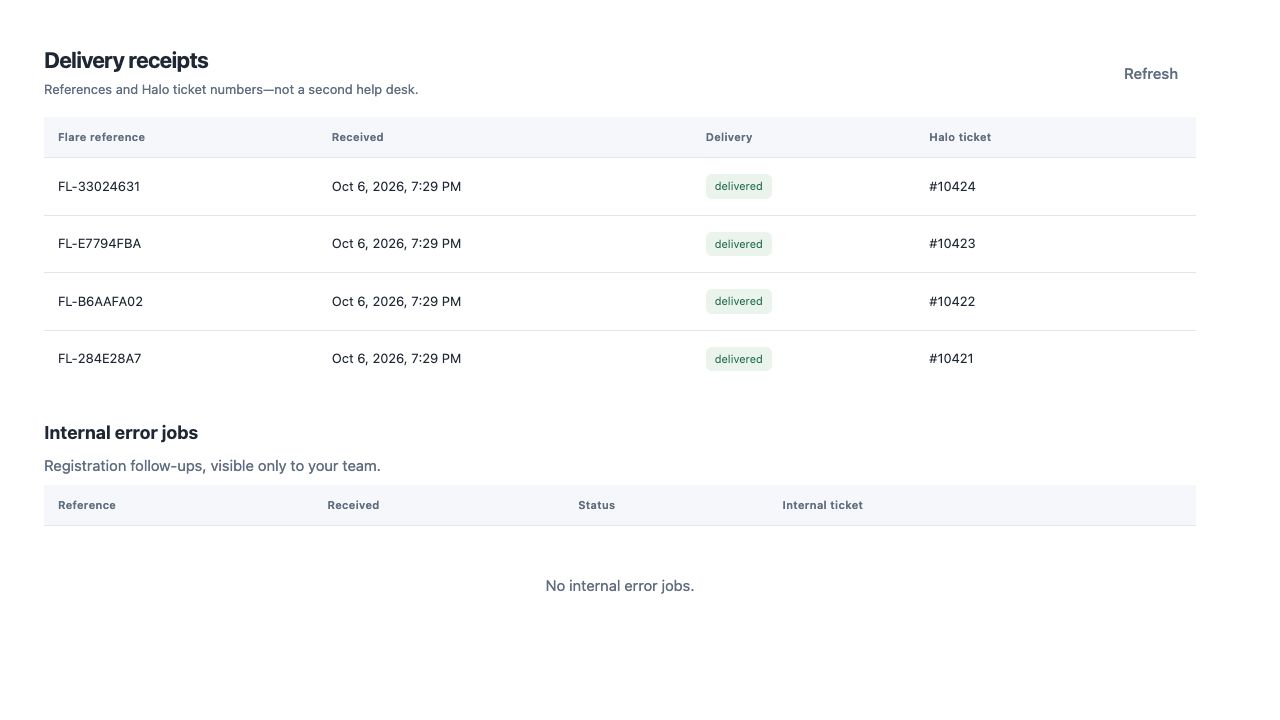Image resolution: width=1280 pixels, height=720 pixels.
Task: Click the Internal error jobs heading
Action: 121,433
